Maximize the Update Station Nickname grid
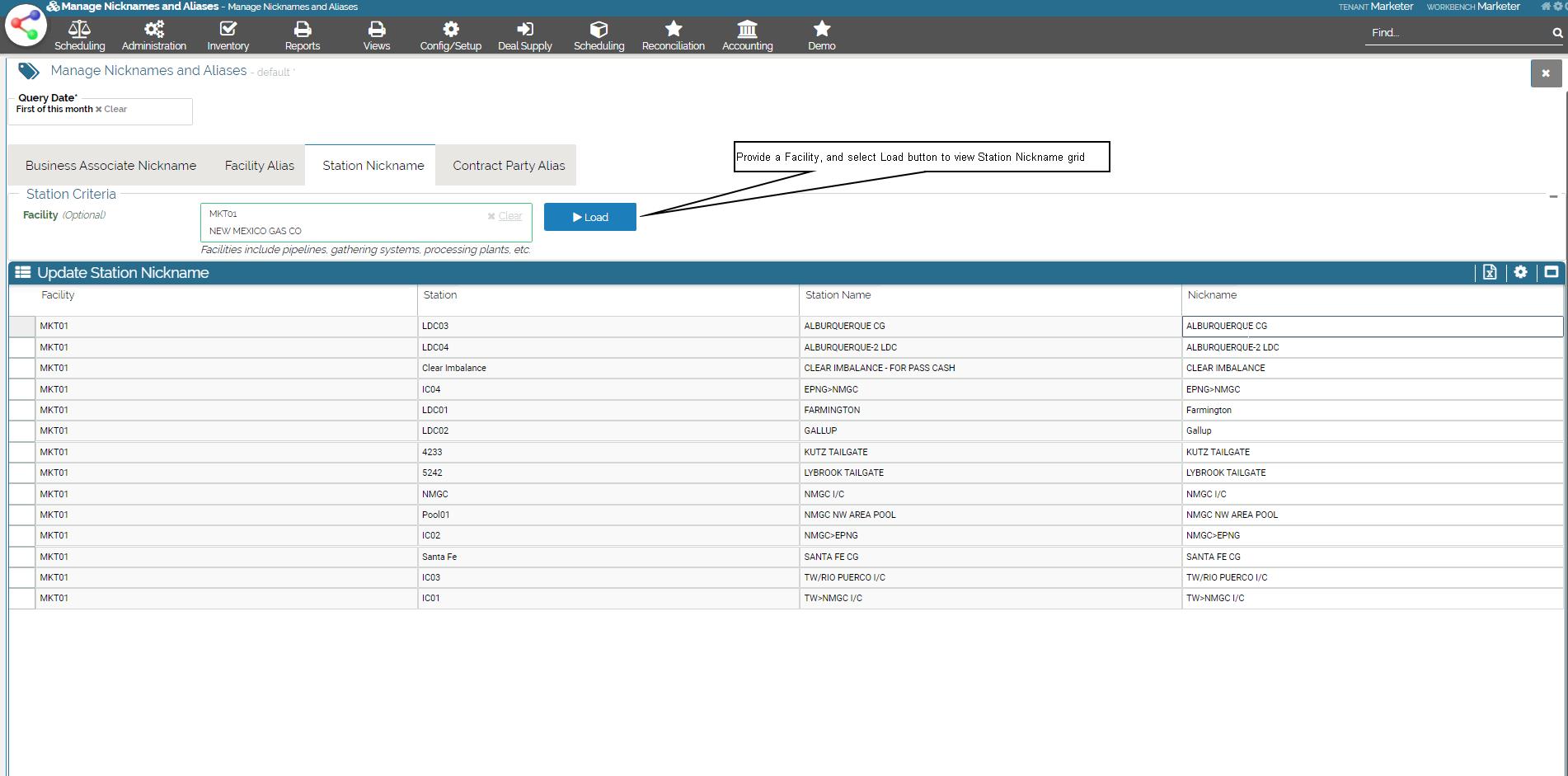This screenshot has height=776, width=1568. (1551, 272)
